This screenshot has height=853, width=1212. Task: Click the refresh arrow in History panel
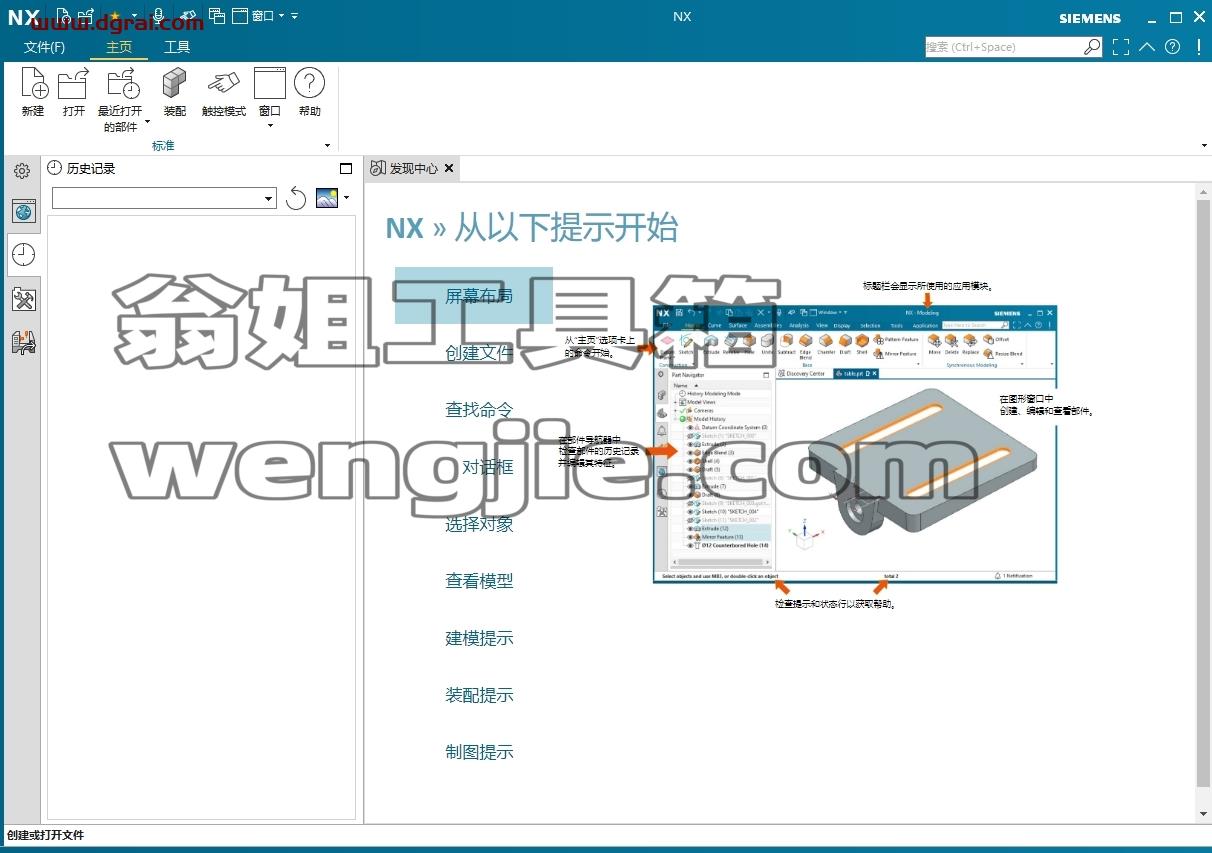(296, 198)
